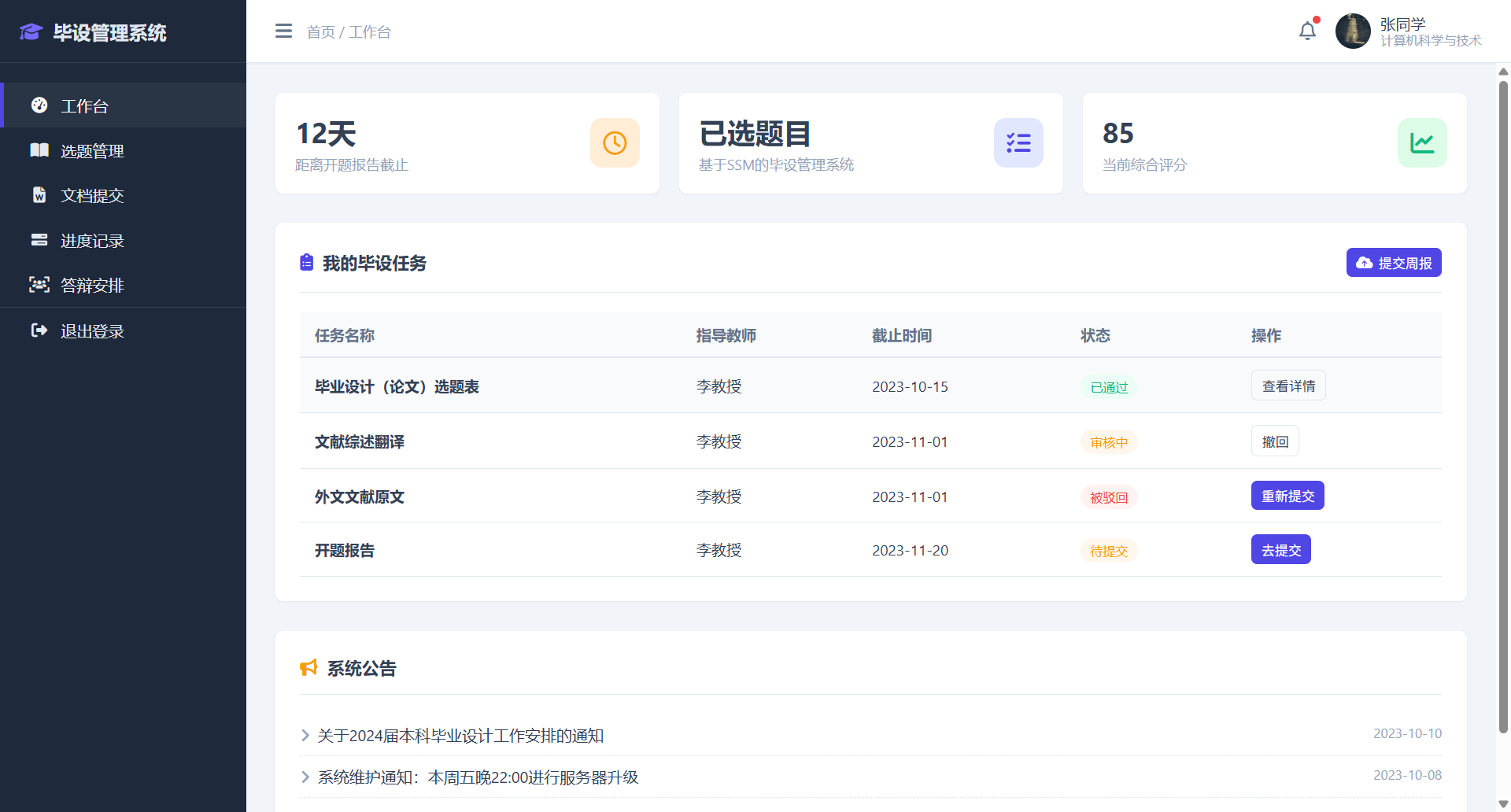1511x812 pixels.
Task: Click the page vertical scrollbar down arrow
Action: click(x=1503, y=803)
